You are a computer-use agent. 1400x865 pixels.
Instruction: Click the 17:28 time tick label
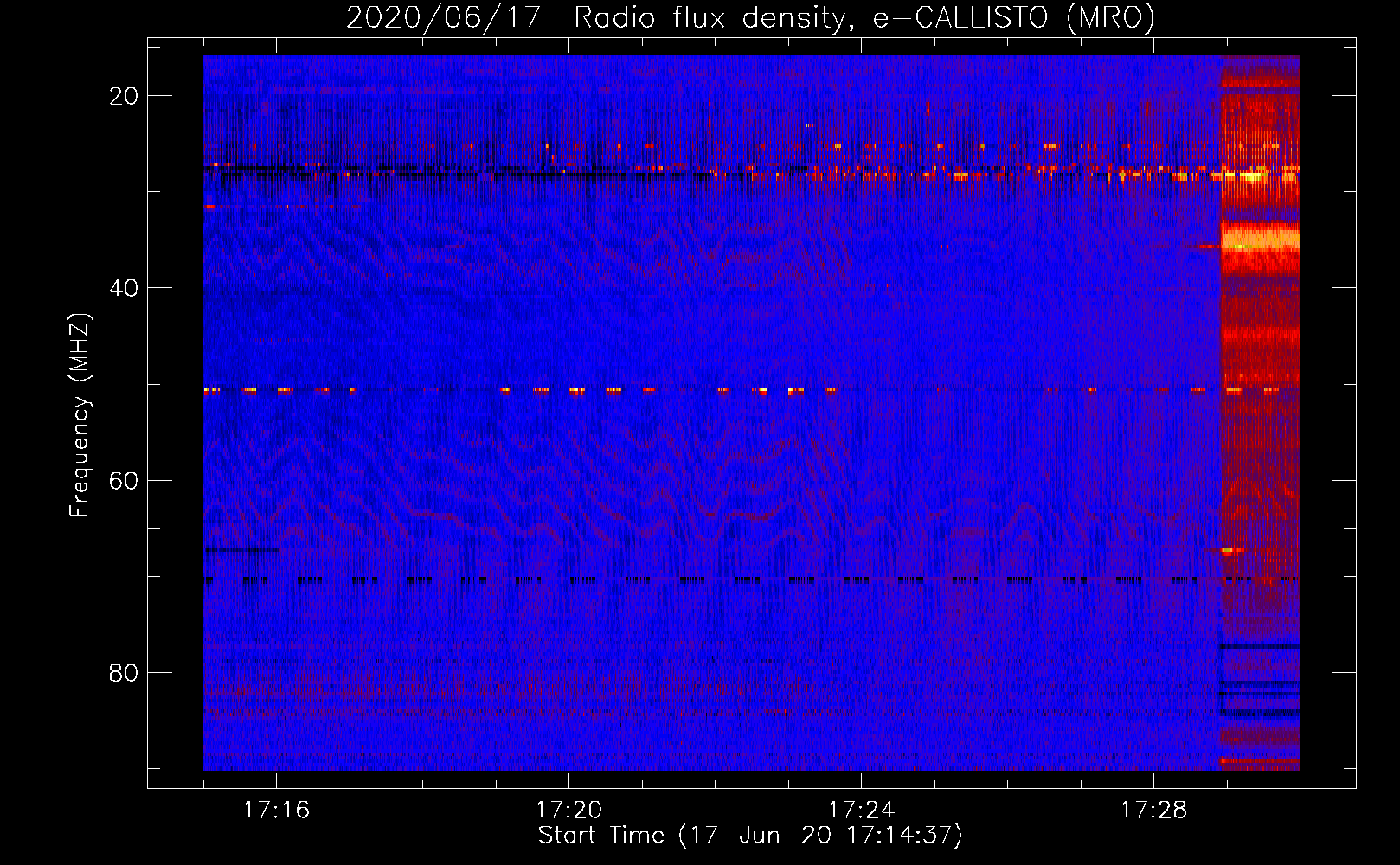point(1153,810)
